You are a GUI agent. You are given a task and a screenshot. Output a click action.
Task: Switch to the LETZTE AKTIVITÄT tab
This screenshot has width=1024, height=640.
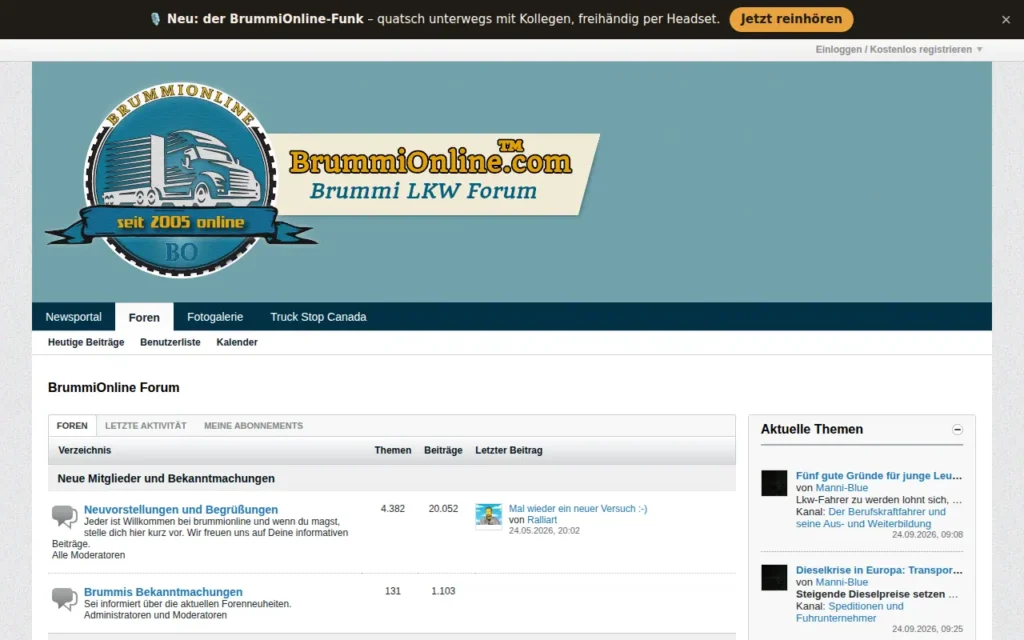pyautogui.click(x=146, y=426)
